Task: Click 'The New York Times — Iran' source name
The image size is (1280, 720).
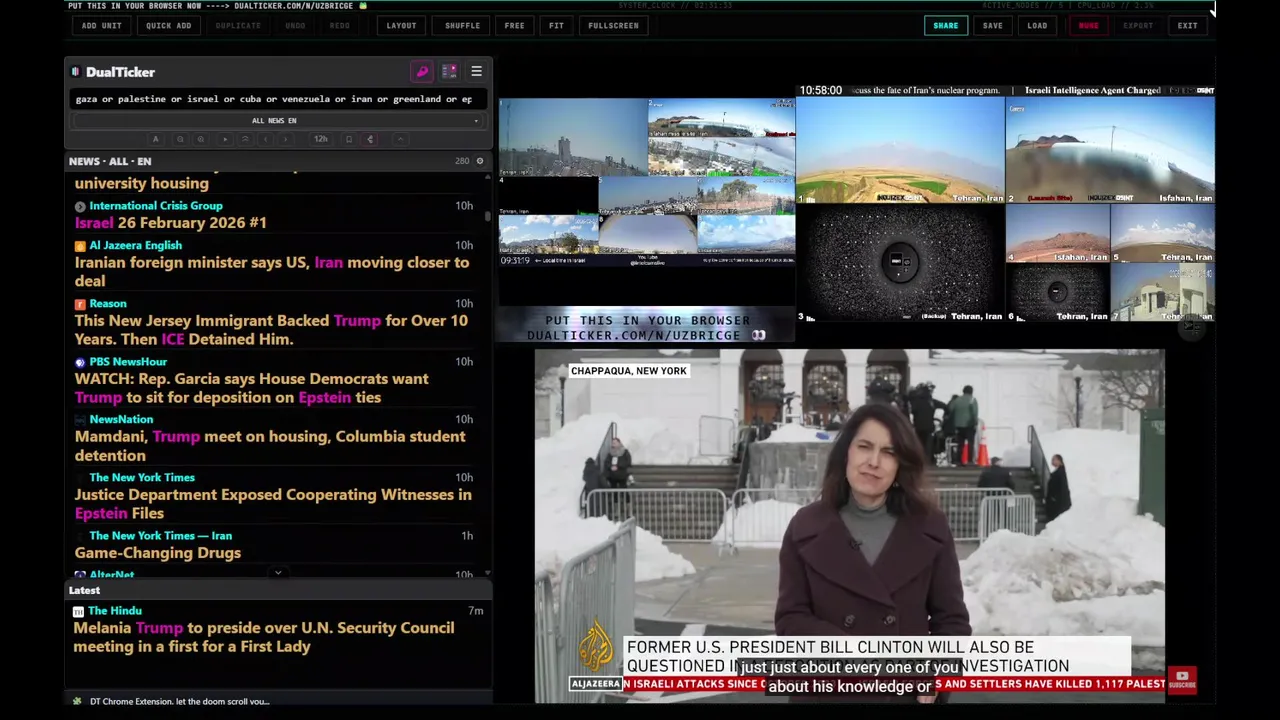Action: coord(160,536)
